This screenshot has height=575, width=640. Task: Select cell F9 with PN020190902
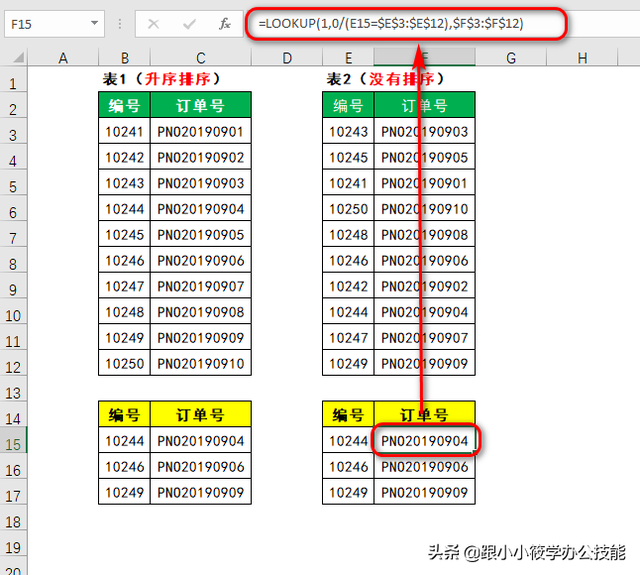(x=424, y=286)
